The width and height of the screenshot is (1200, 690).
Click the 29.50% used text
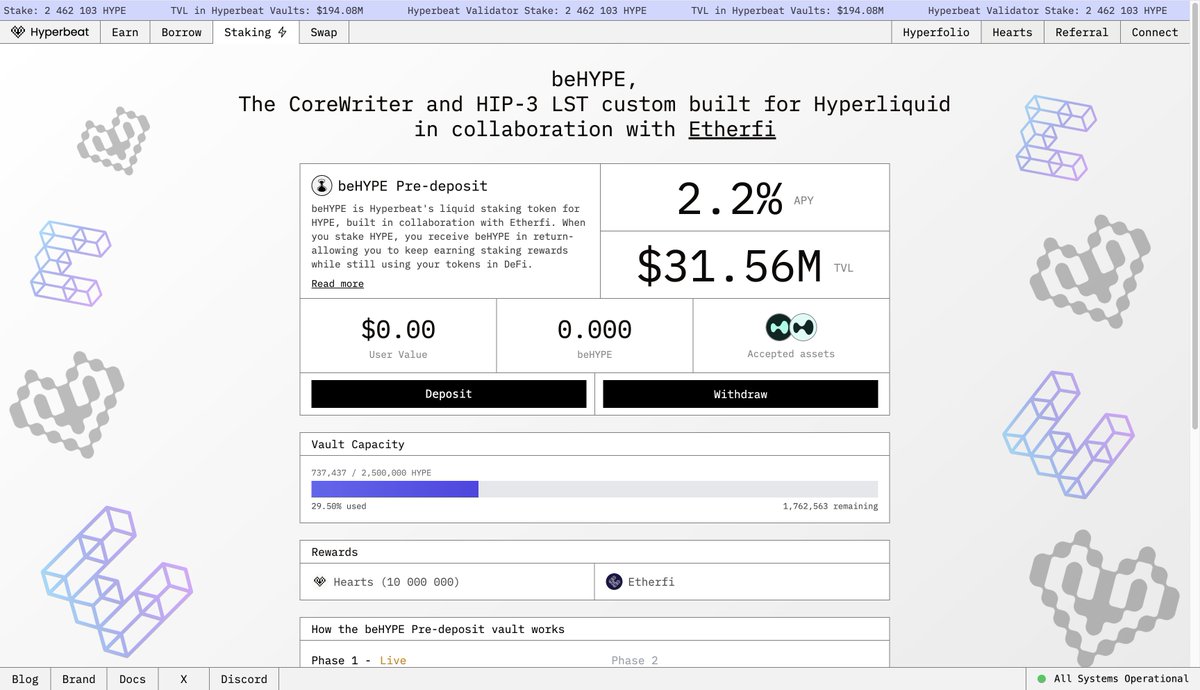point(338,506)
